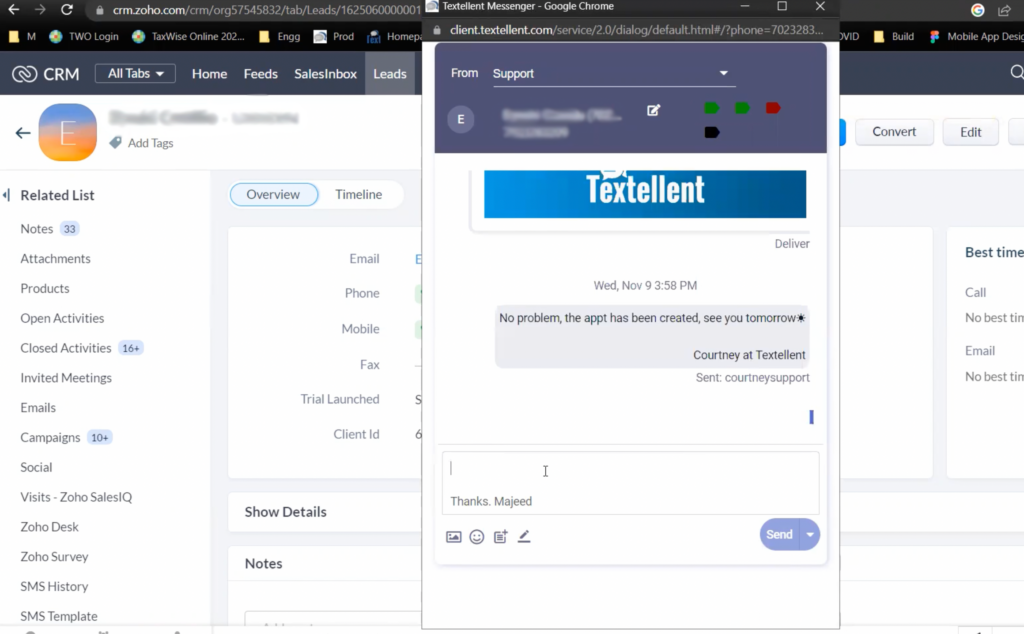The width and height of the screenshot is (1024, 634).
Task: Click the Google account icon in Chrome toolbar
Action: 978,10
